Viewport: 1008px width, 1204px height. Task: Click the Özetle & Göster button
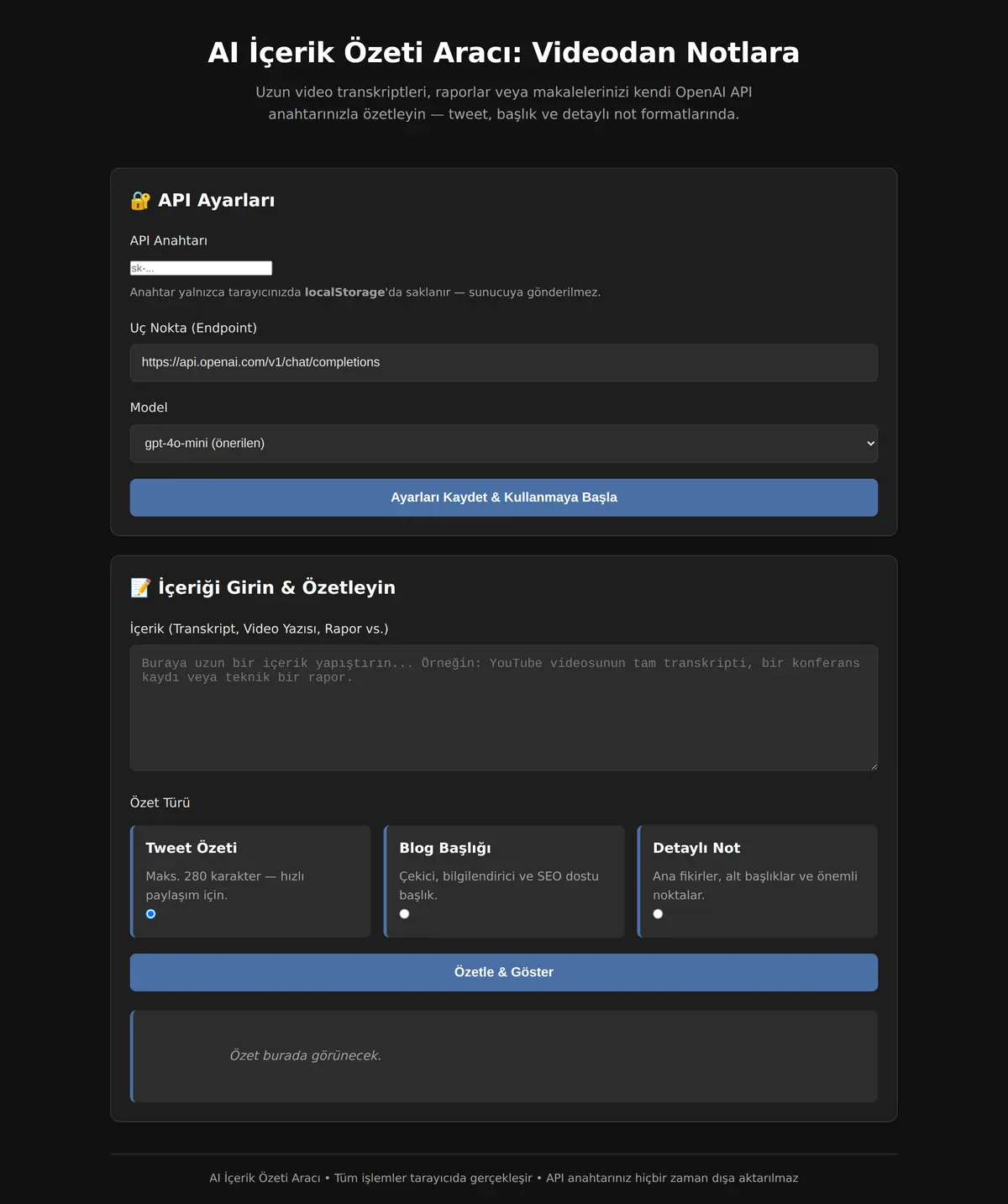[504, 972]
